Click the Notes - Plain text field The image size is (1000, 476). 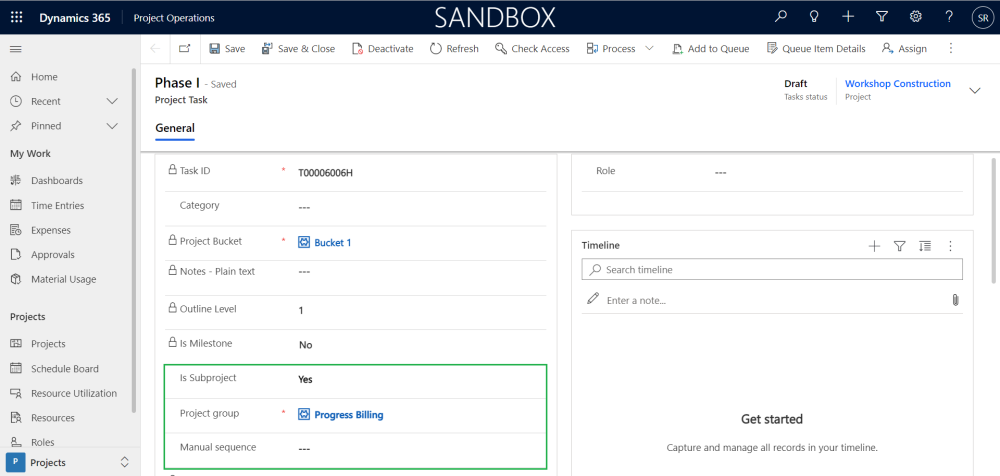[304, 271]
